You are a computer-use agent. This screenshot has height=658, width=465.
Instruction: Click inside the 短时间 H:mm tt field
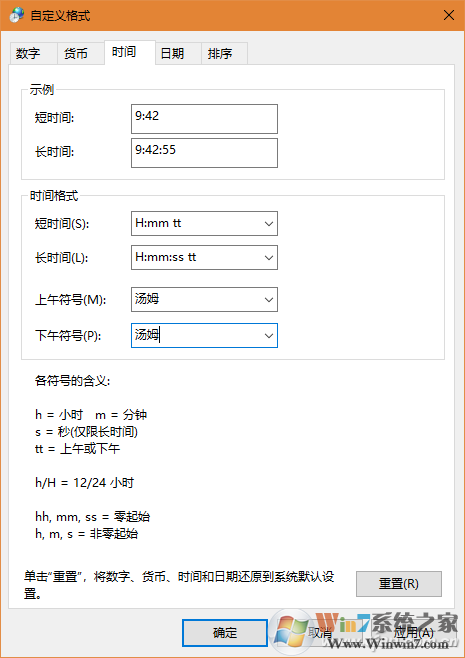(x=196, y=224)
